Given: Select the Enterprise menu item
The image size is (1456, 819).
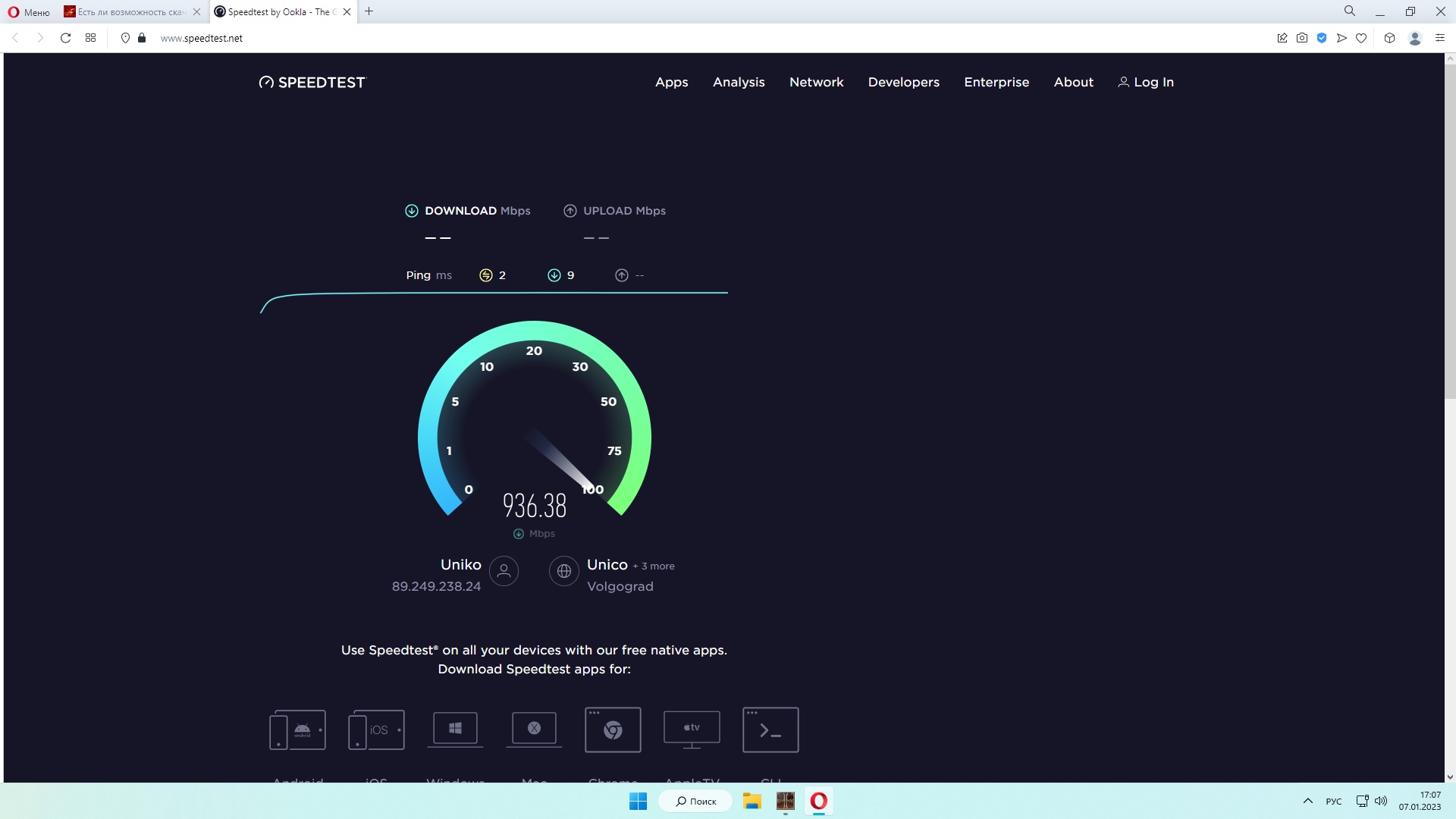Looking at the screenshot, I should (997, 82).
